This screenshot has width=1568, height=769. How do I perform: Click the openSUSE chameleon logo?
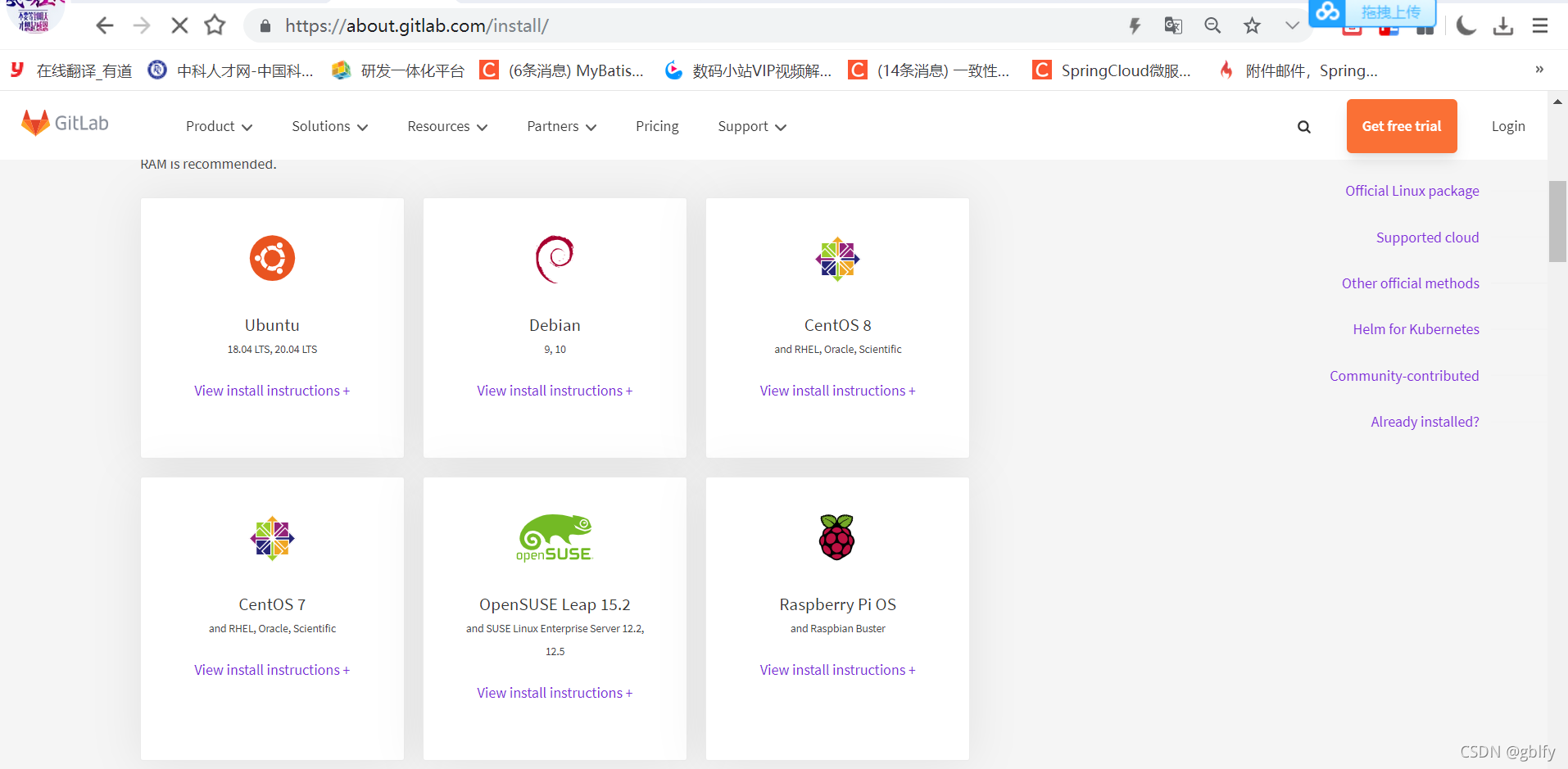coord(555,538)
